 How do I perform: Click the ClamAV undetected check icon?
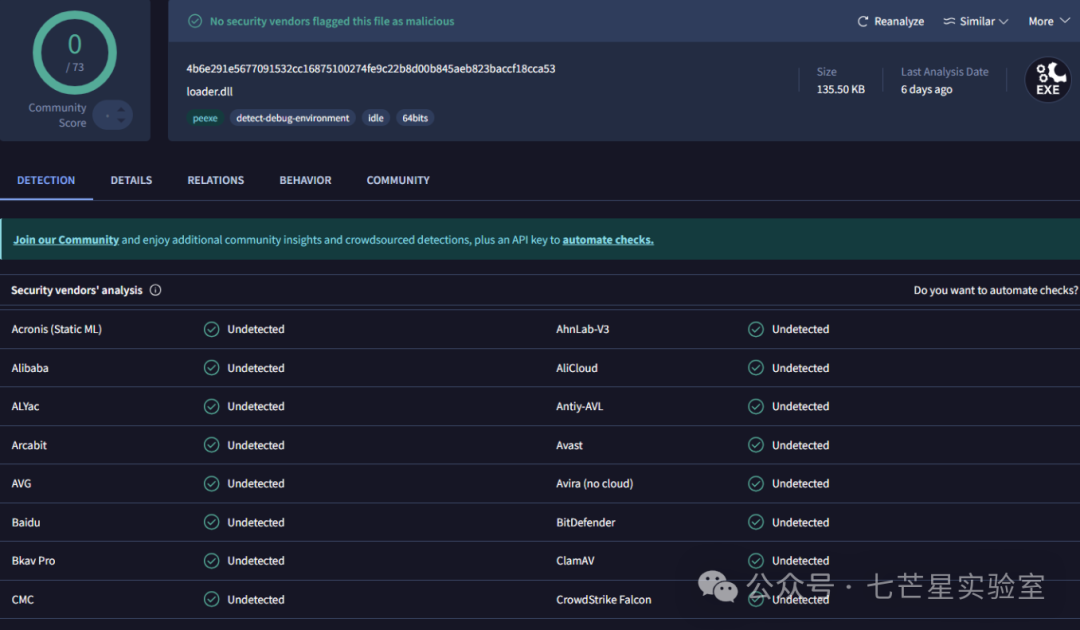pos(756,560)
